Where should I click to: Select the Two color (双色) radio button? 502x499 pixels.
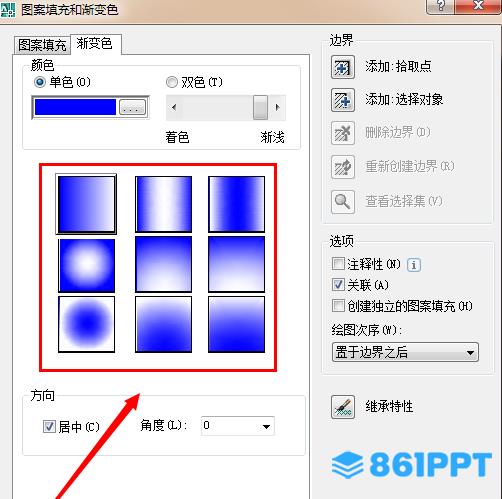(172, 82)
